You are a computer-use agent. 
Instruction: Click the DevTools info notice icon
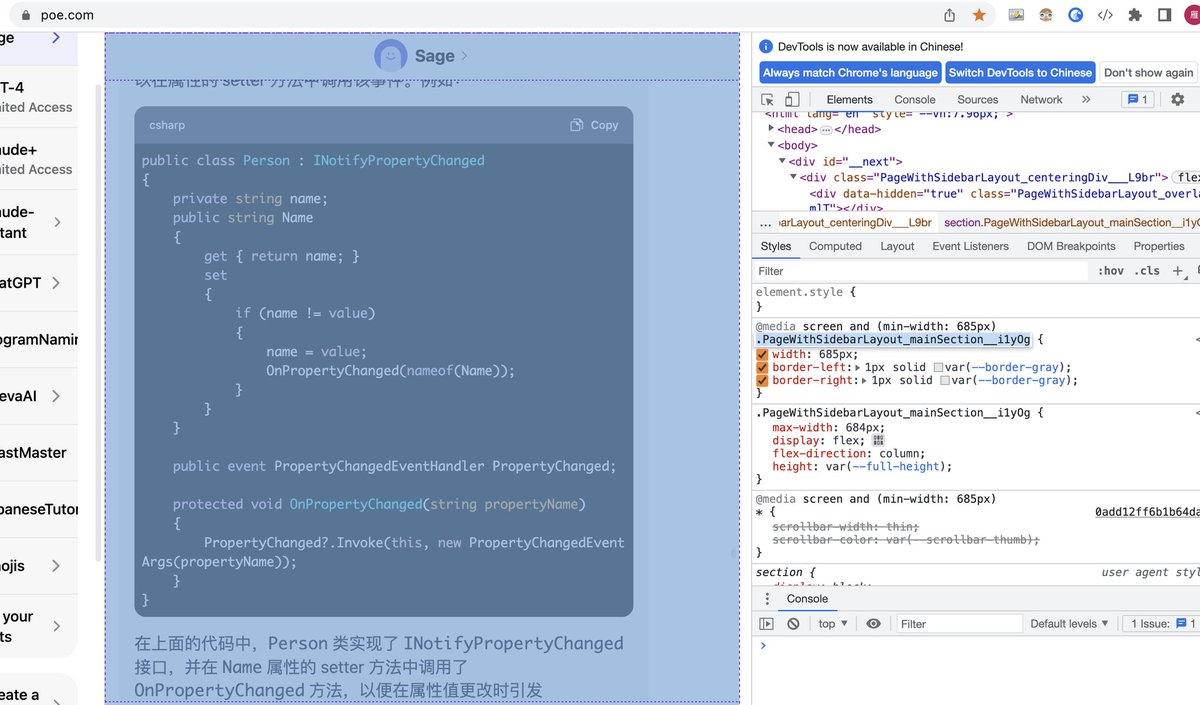[766, 46]
